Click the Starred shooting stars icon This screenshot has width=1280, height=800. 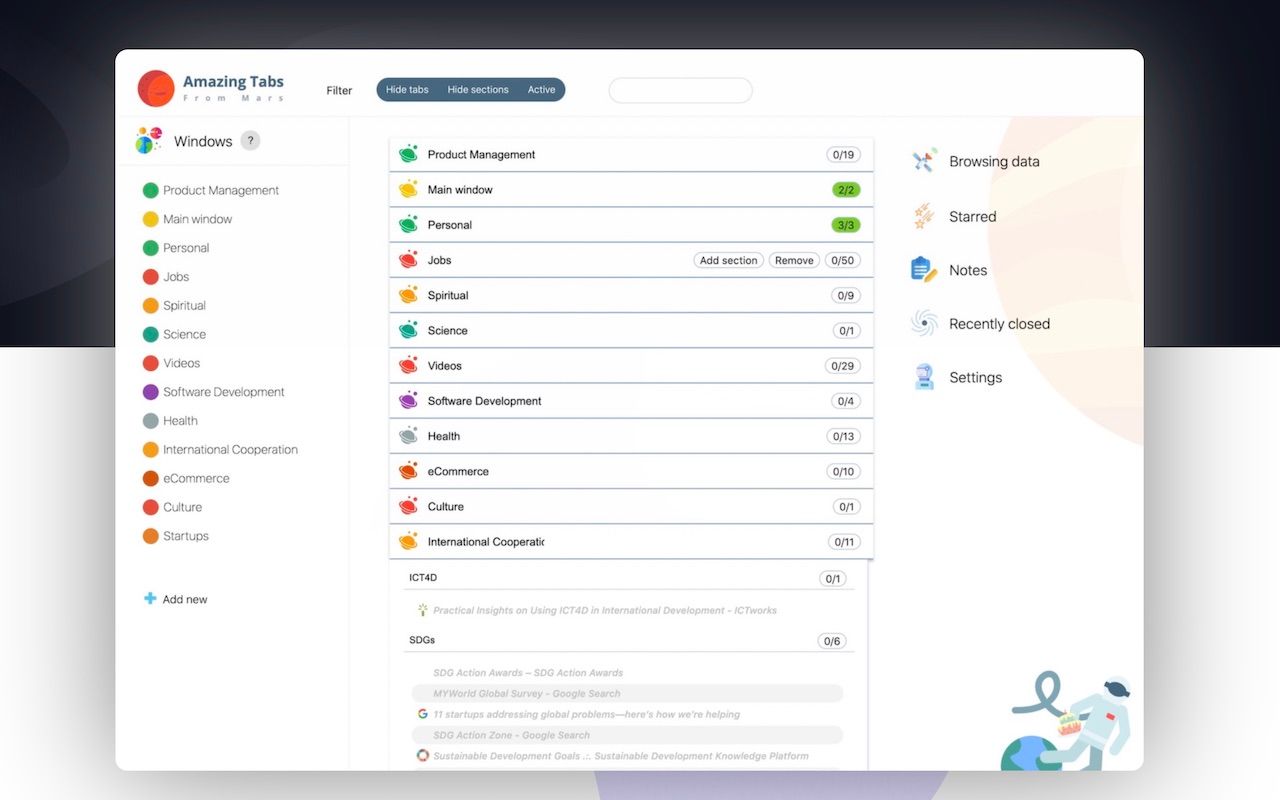point(924,216)
